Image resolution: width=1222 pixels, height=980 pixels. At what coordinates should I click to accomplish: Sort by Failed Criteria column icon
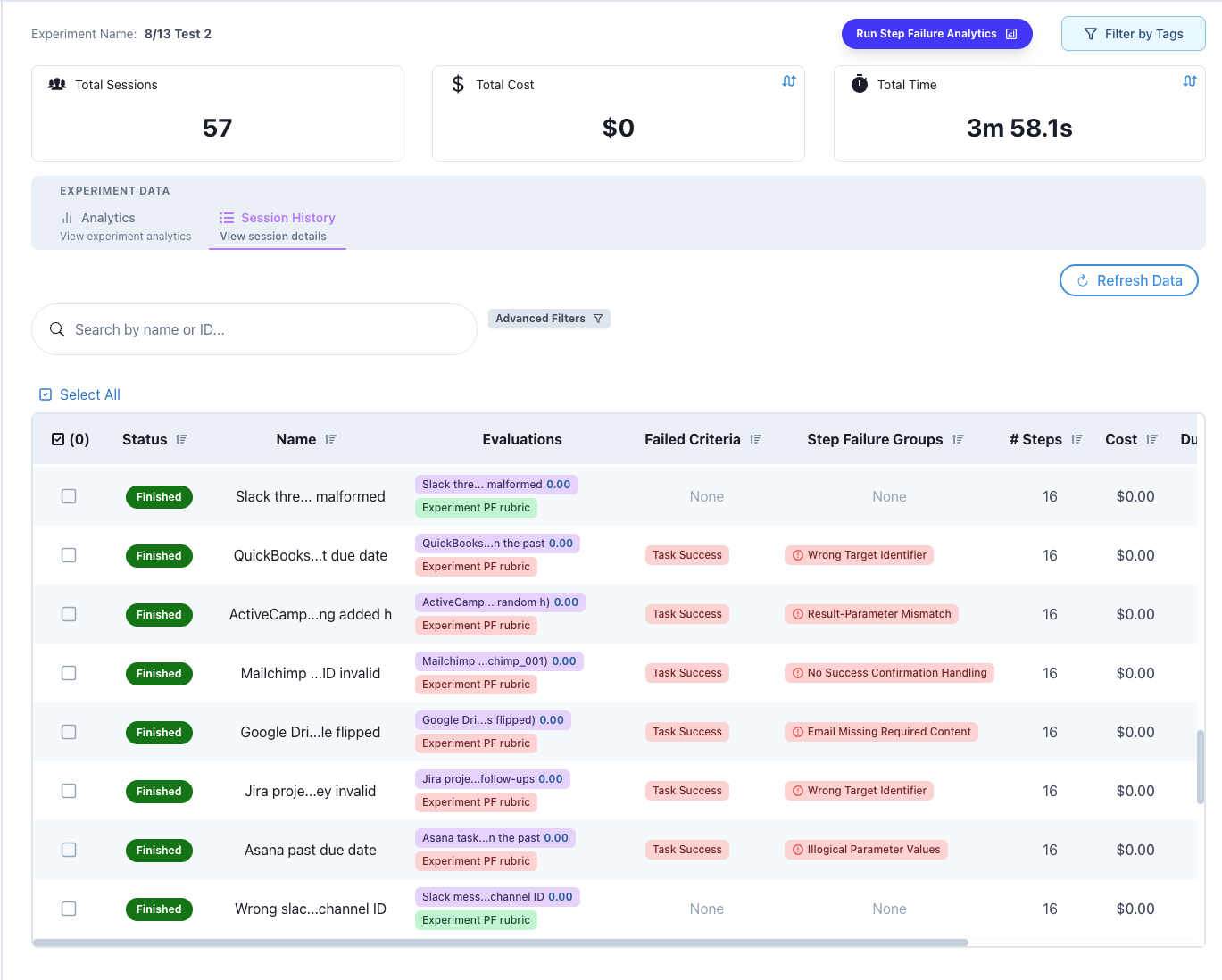tap(755, 439)
